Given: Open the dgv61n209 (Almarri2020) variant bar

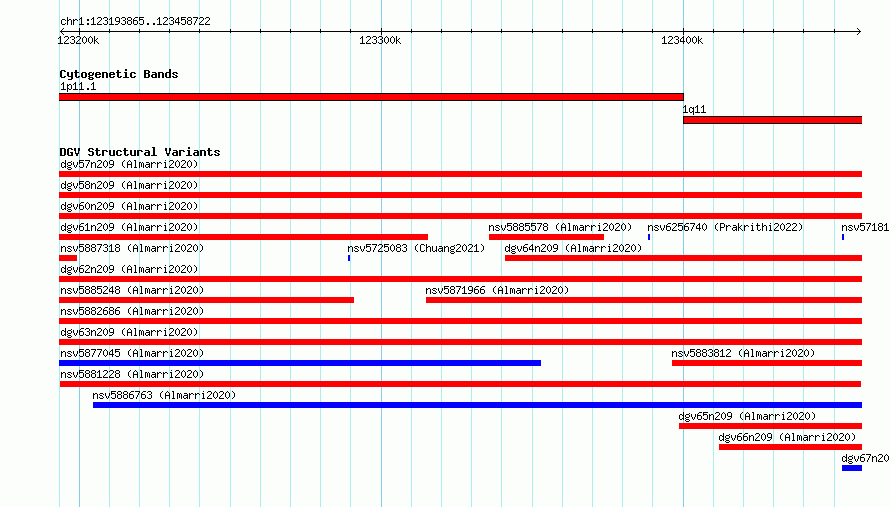Looking at the screenshot, I should 244,237.
